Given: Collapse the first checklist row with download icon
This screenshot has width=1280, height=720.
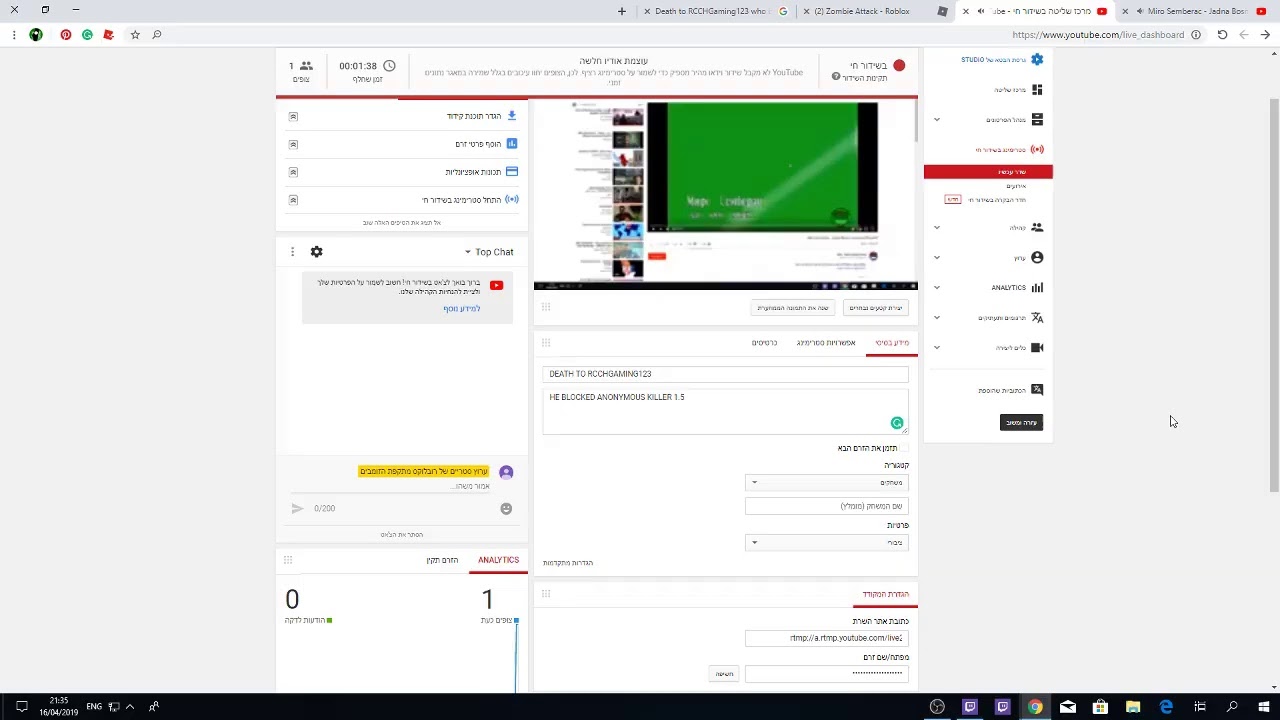Looking at the screenshot, I should click(293, 116).
